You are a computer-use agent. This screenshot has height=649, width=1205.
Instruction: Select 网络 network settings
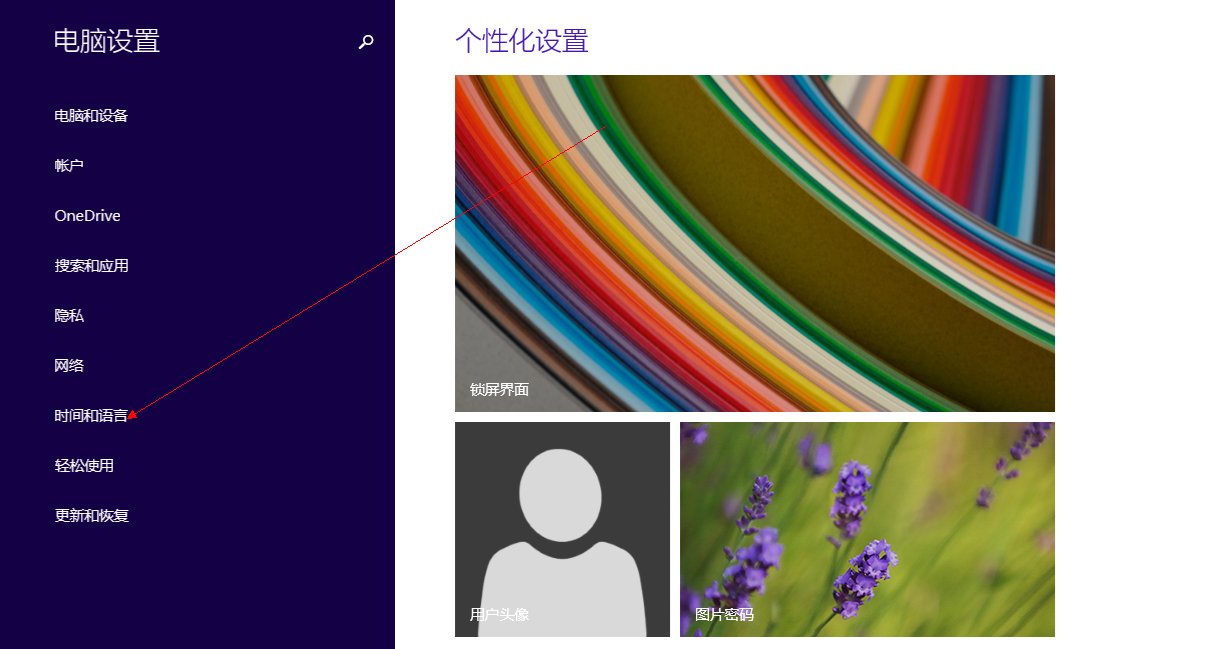[69, 365]
